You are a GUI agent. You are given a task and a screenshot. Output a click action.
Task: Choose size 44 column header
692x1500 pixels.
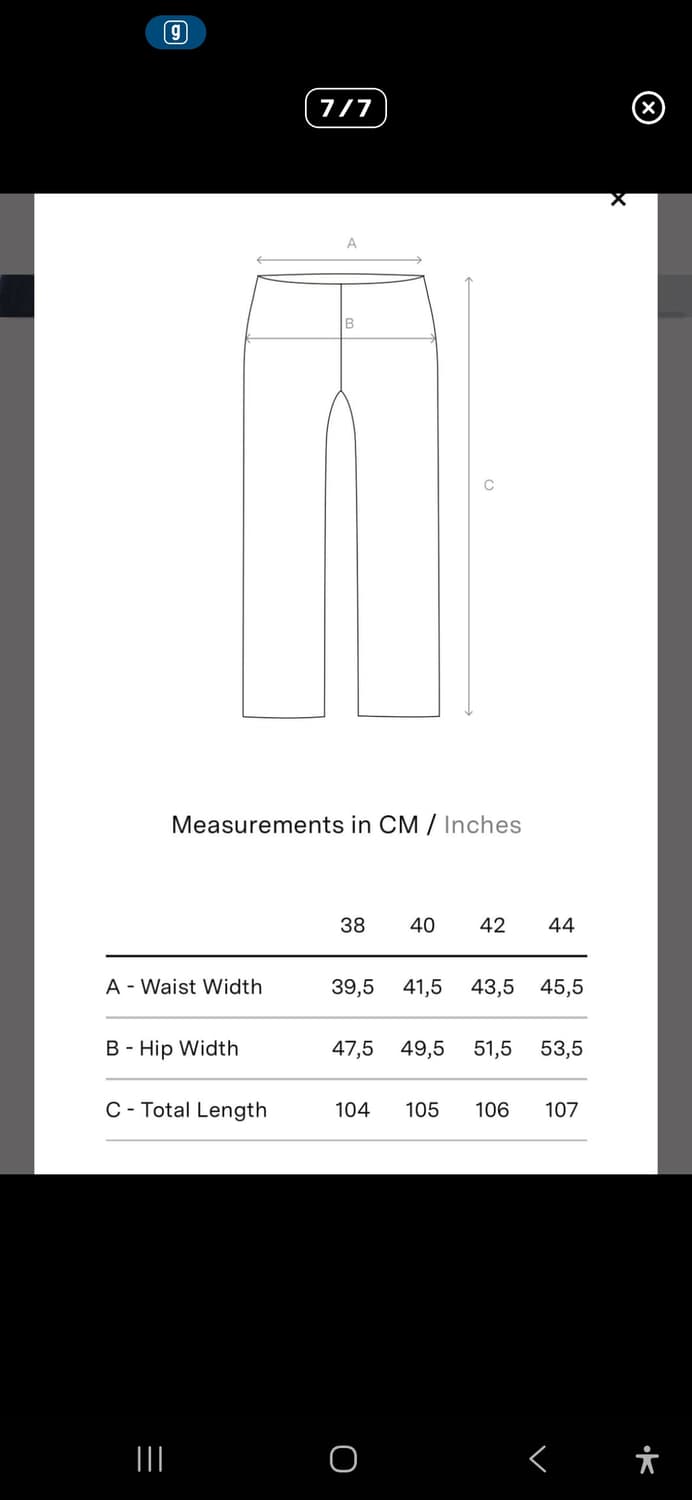(x=561, y=925)
